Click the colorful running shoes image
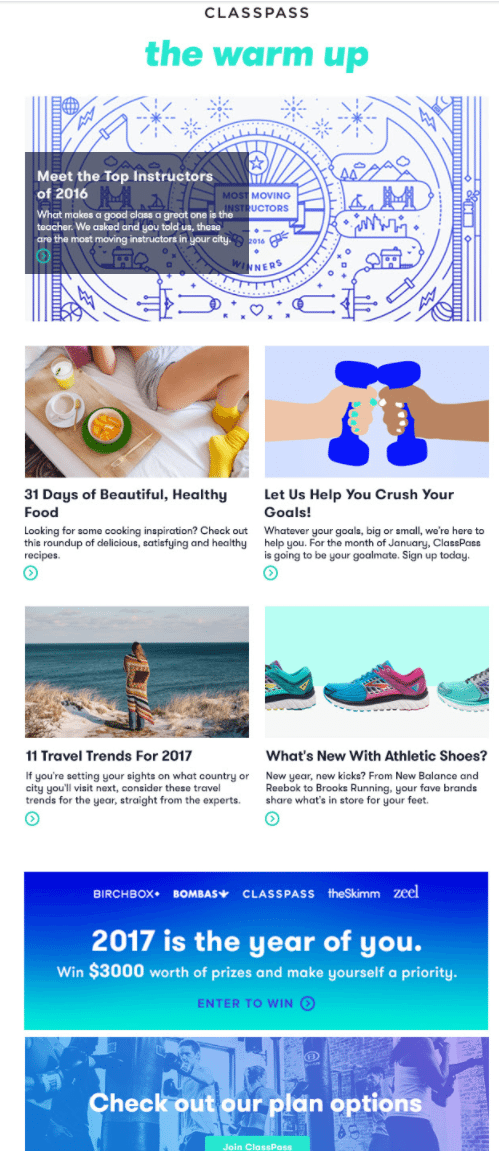Image resolution: width=499 pixels, height=1151 pixels. (376, 672)
